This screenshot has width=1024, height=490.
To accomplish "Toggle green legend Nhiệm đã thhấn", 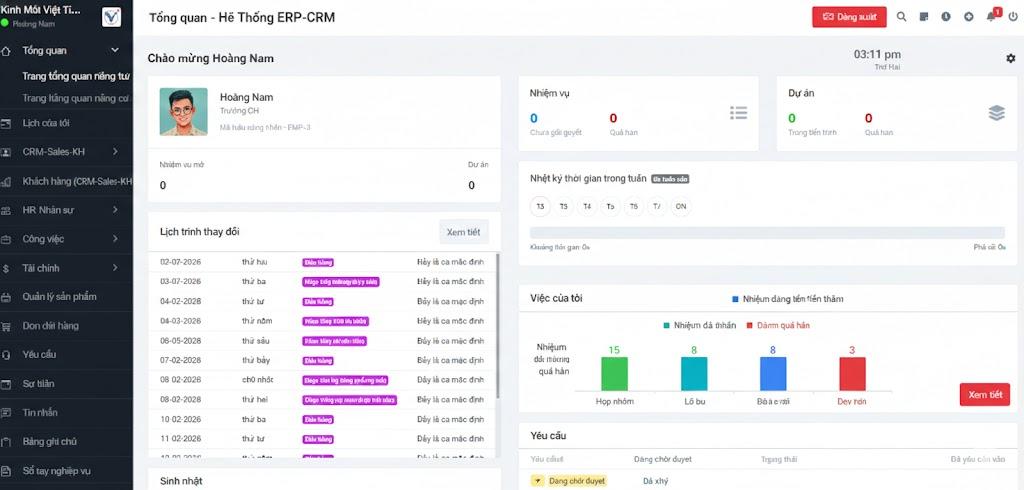I will [699, 325].
